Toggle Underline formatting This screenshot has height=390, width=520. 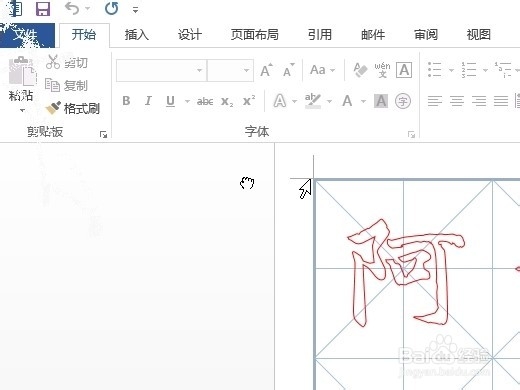pyautogui.click(x=170, y=101)
